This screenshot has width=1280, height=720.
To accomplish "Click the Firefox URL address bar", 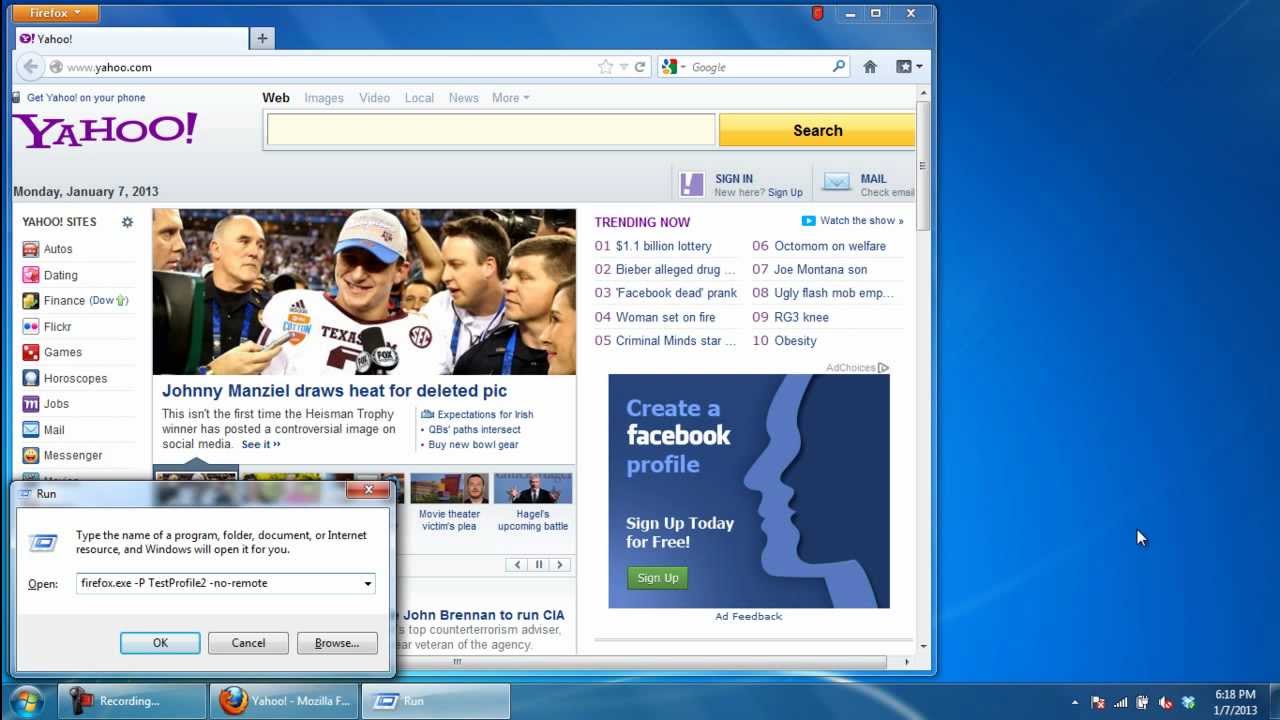I will click(x=330, y=67).
